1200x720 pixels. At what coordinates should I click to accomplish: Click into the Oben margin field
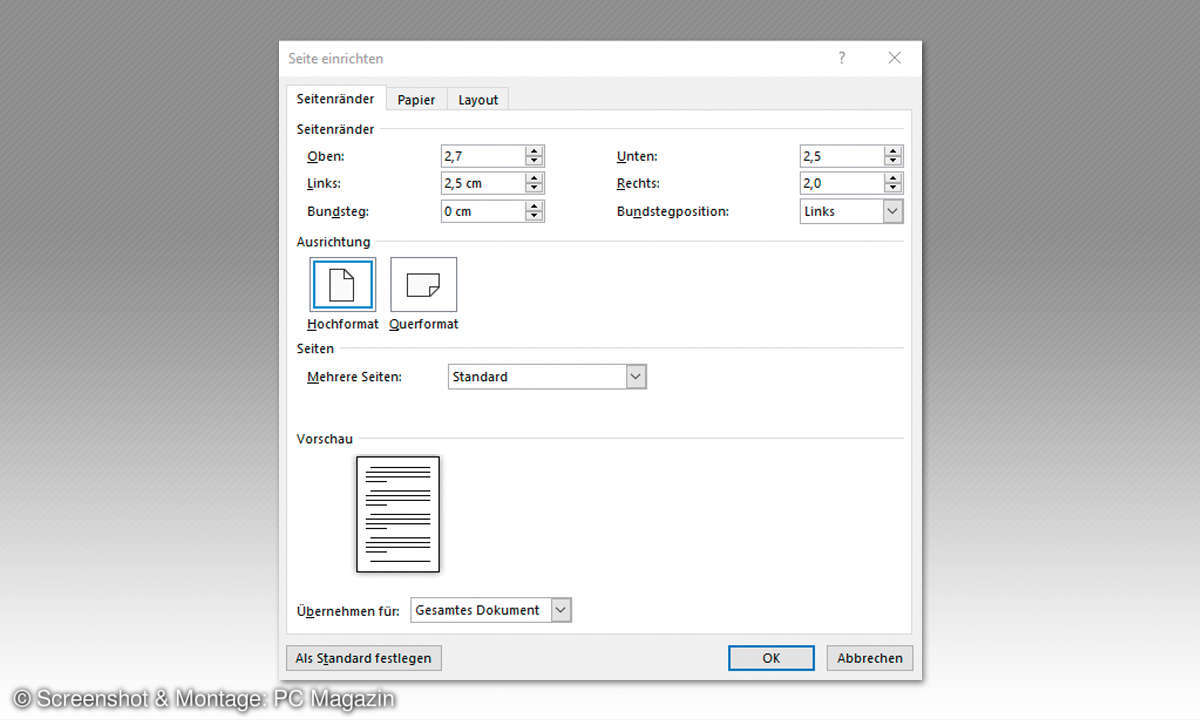[483, 156]
